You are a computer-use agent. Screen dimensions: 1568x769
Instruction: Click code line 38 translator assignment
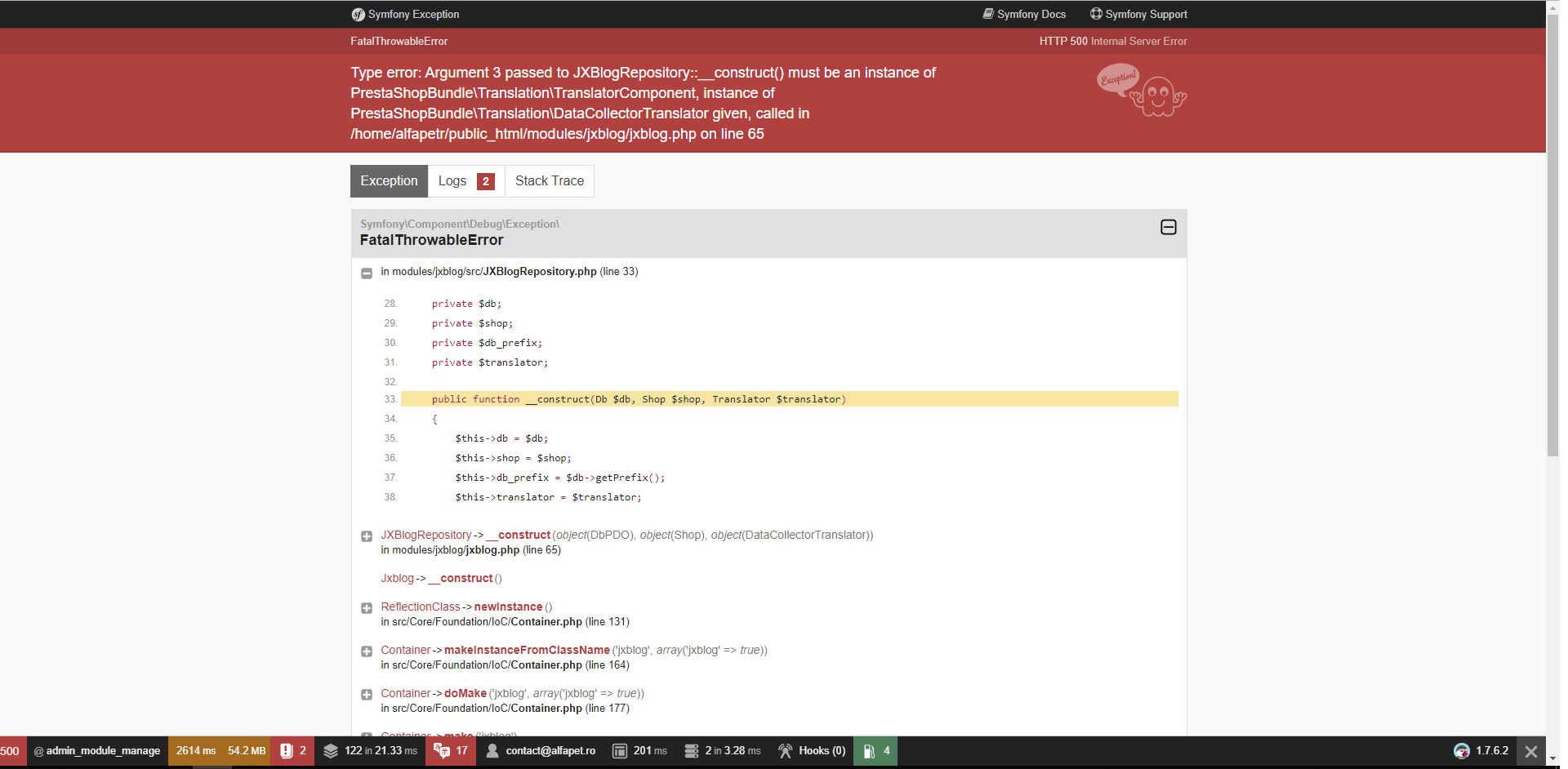549,497
